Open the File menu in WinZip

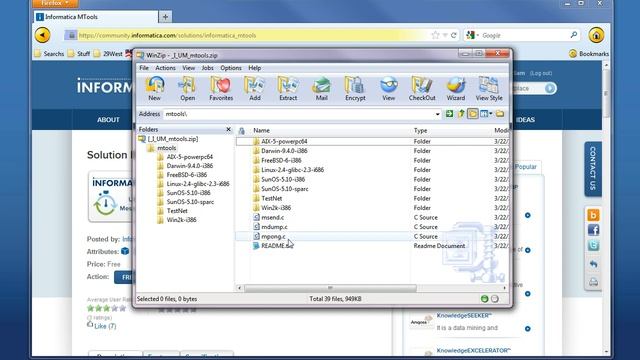pyautogui.click(x=144, y=68)
